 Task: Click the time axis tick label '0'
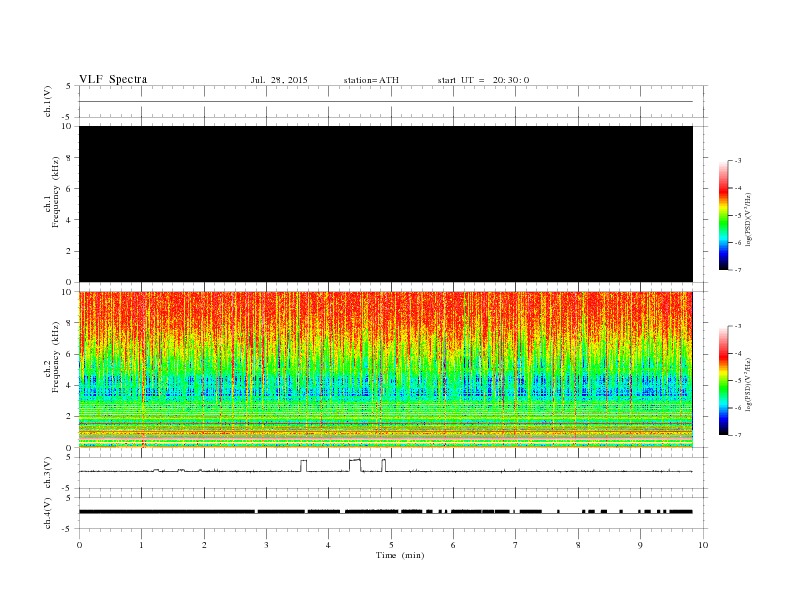point(79,545)
